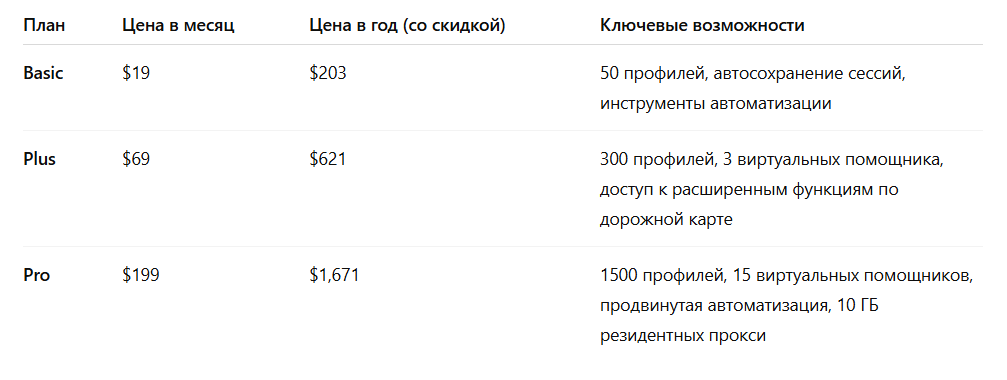Click the $19 monthly price
1007x380 pixels.
[x=136, y=73]
